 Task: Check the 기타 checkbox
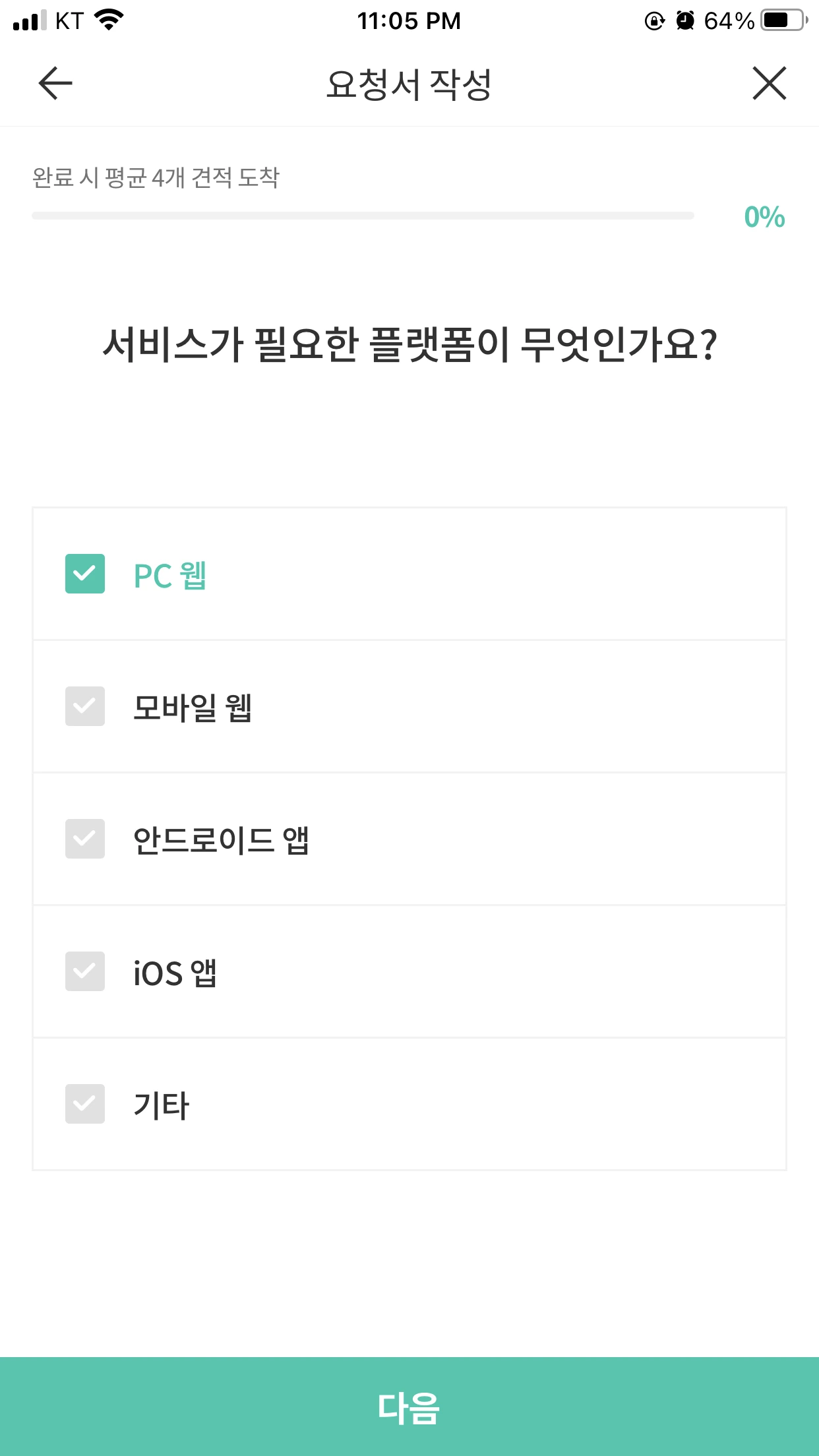click(85, 1104)
